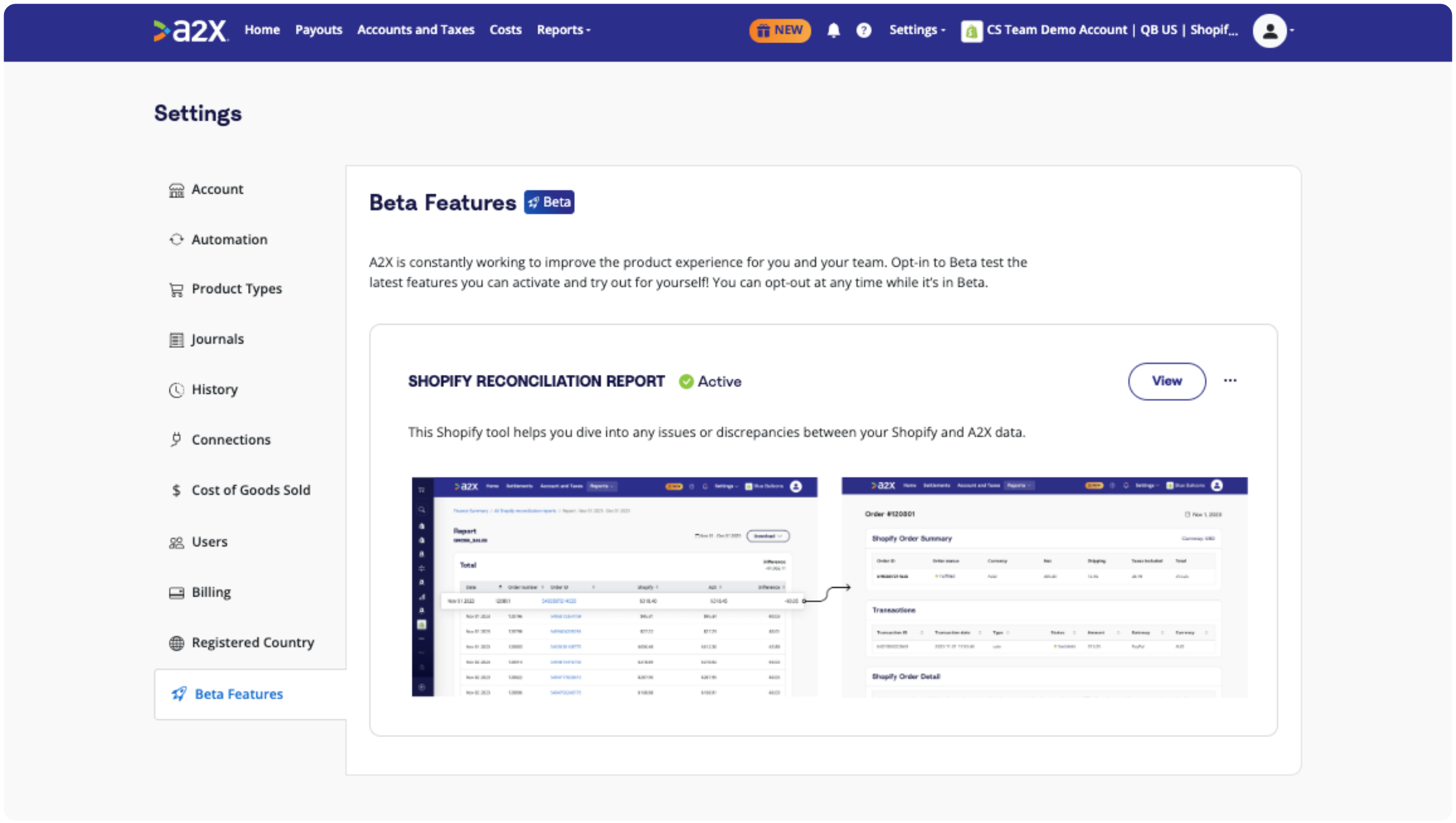Click the order detail preview thumbnail
Screen dimensions: 1456x823
point(1045,586)
